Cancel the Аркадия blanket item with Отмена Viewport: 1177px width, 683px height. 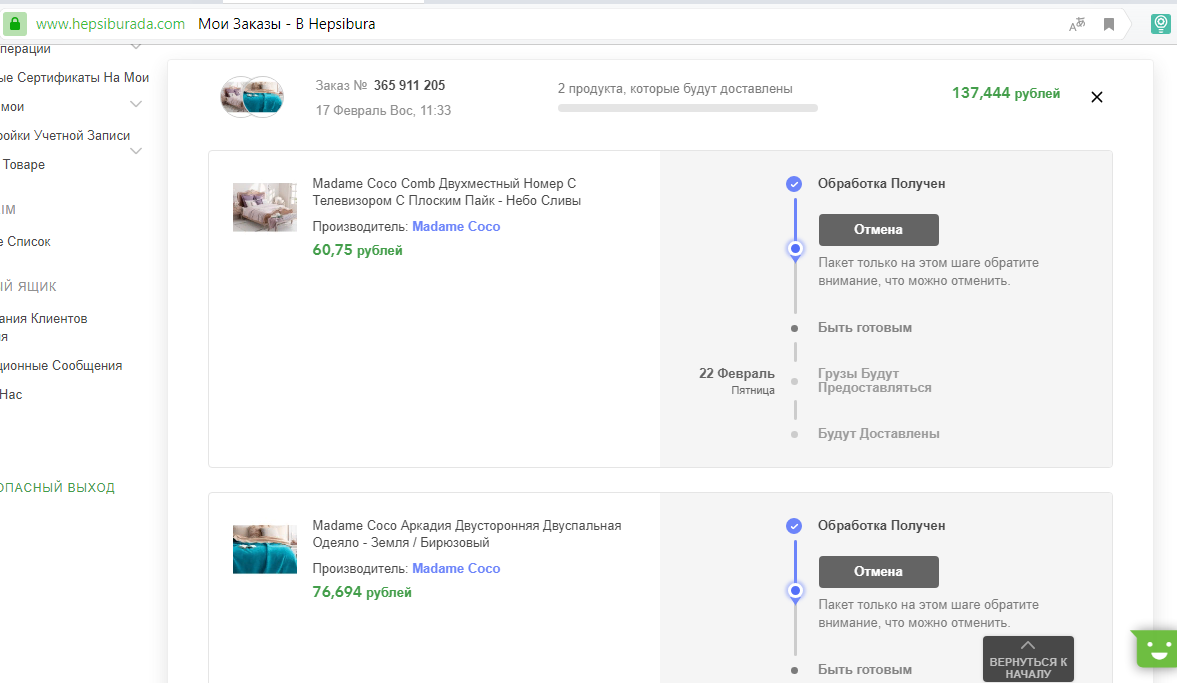878,572
